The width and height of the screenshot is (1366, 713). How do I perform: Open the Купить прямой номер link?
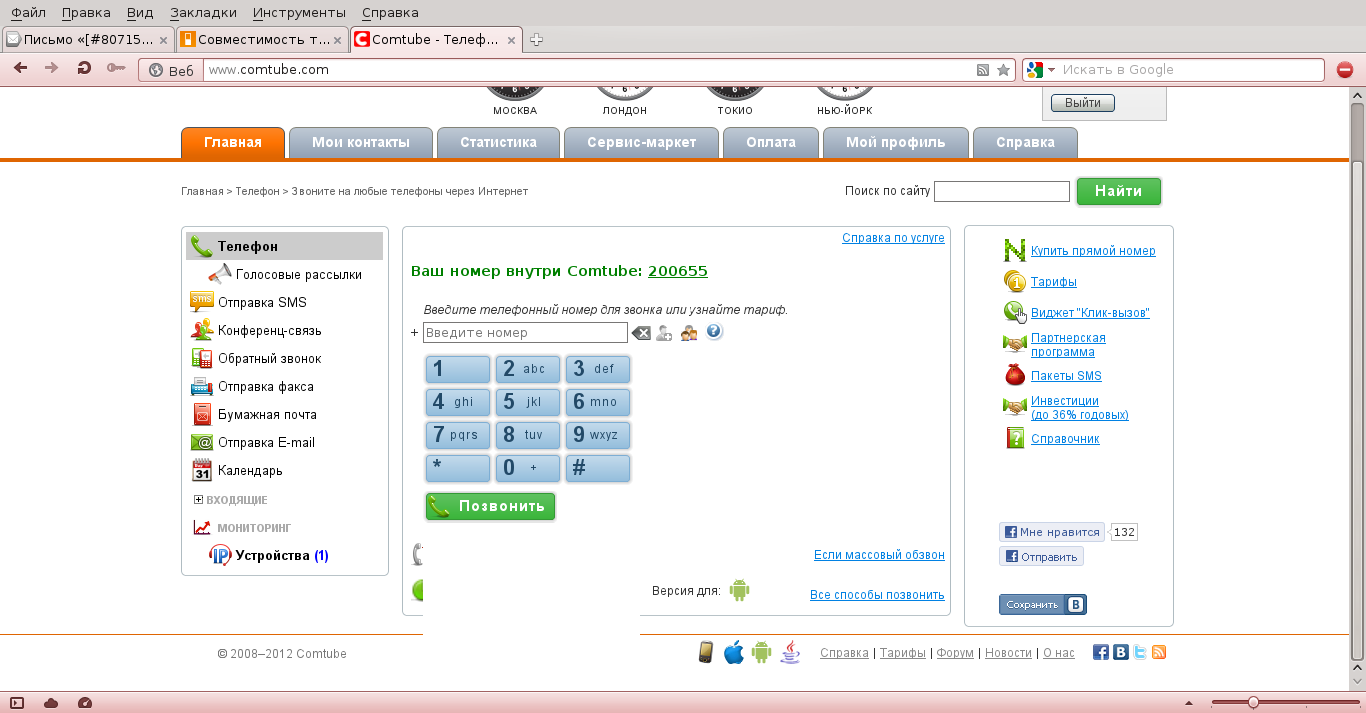(1093, 251)
